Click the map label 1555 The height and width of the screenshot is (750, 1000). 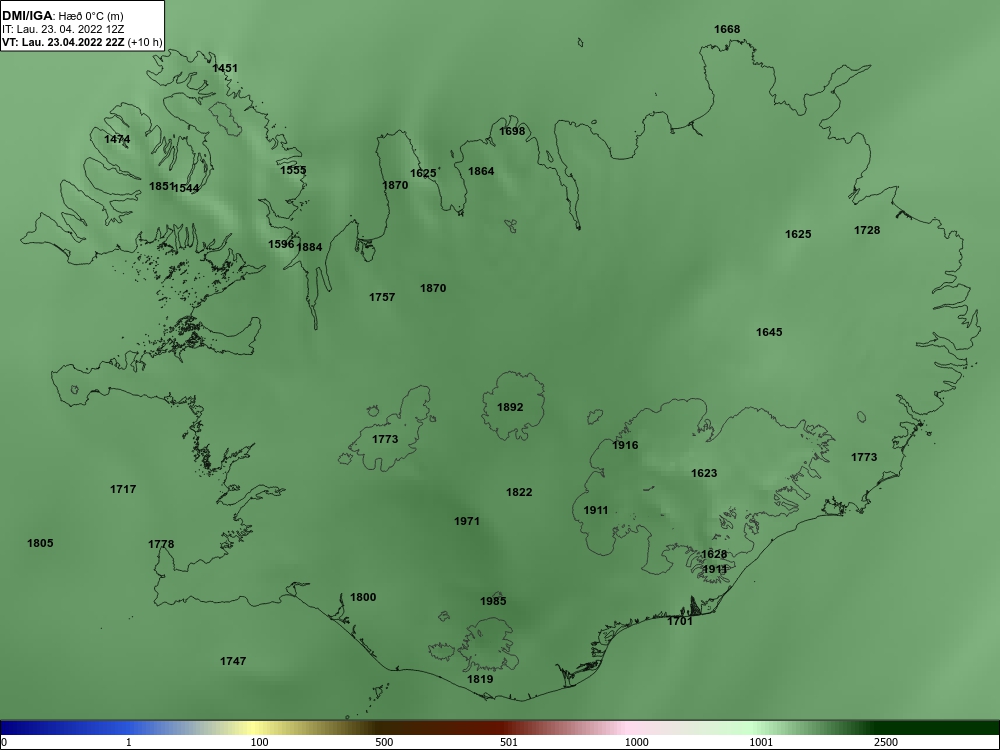(x=293, y=170)
